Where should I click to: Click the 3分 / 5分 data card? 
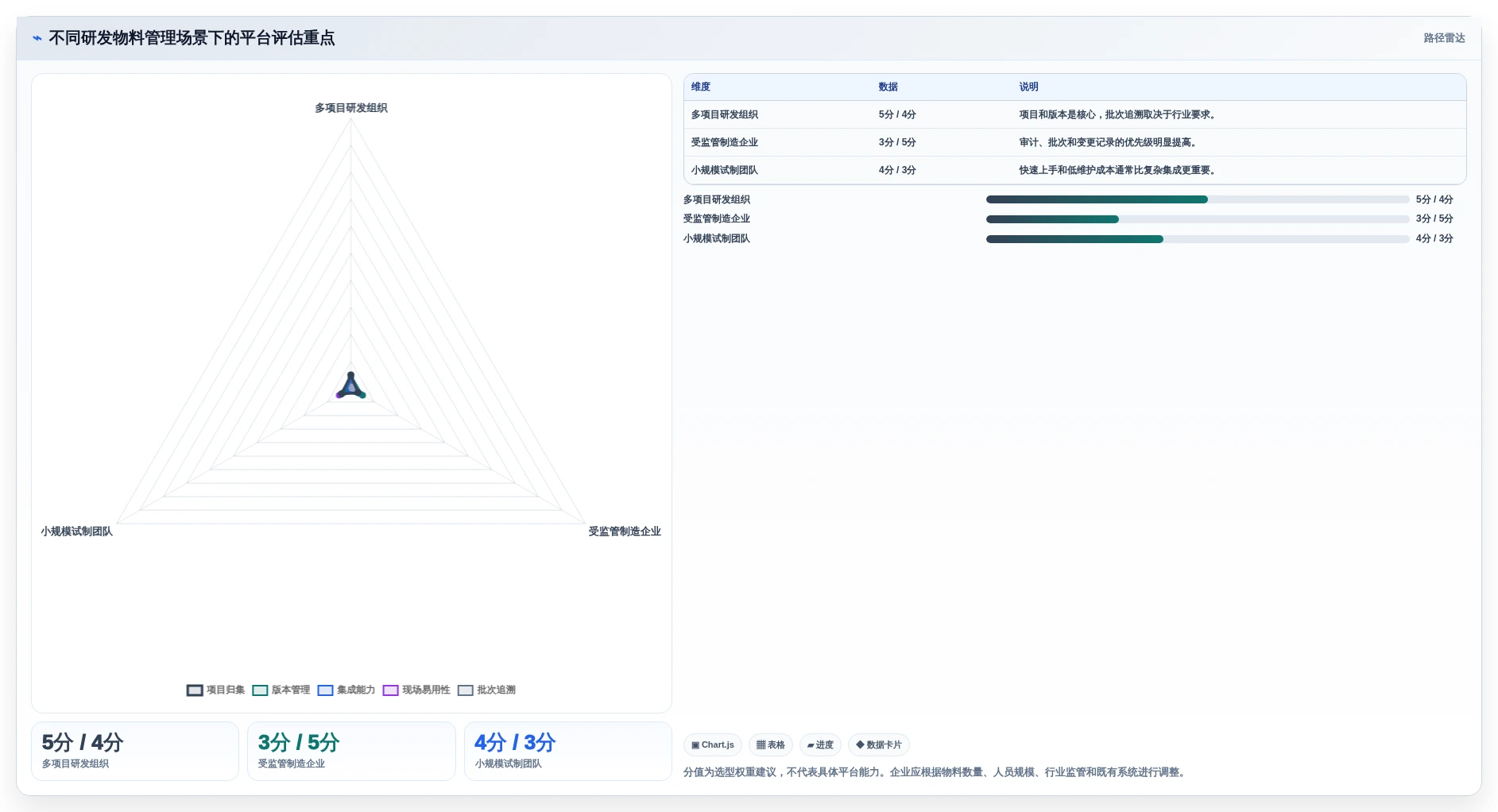351,752
